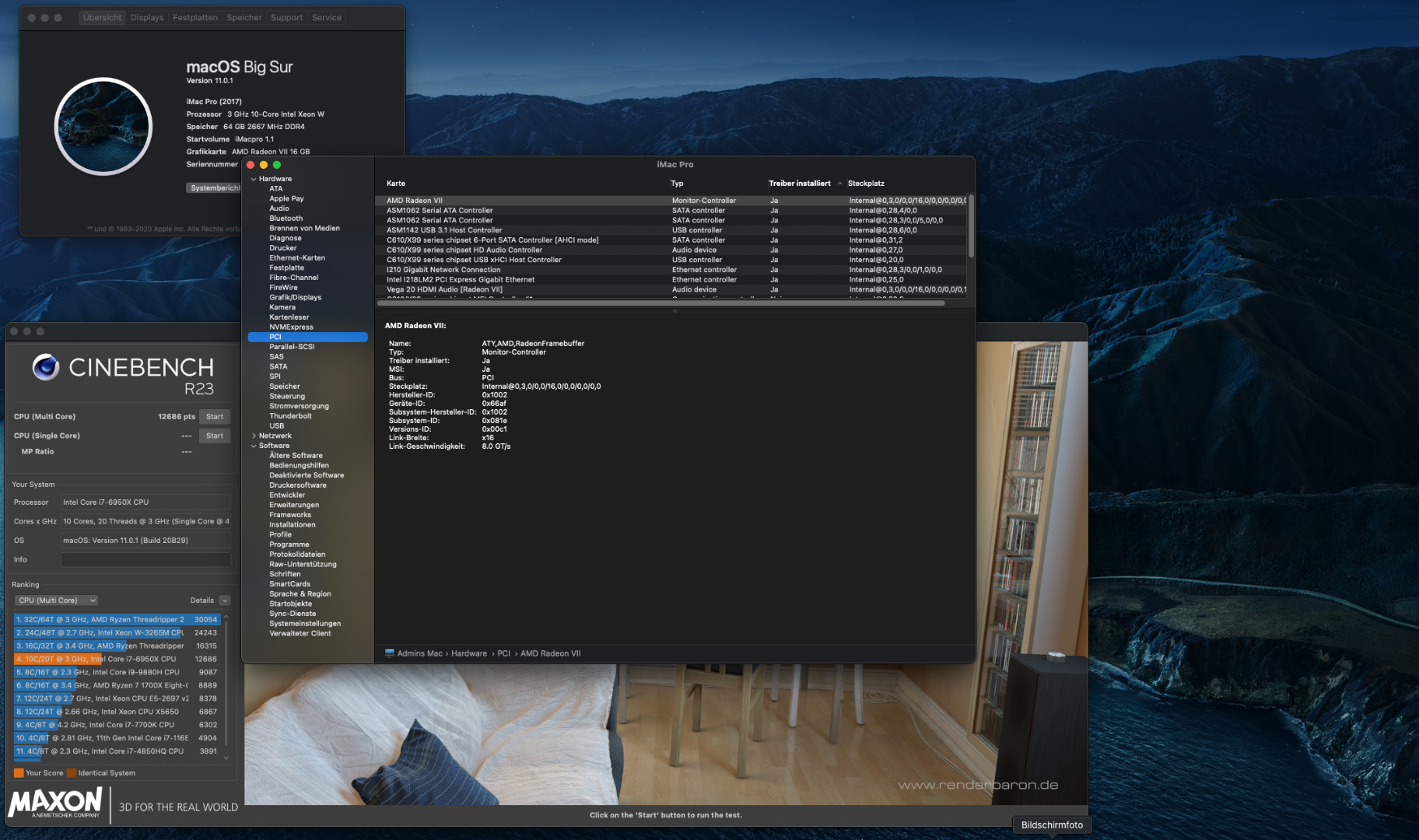Select the Intel Core i7-4850HQ ranking entry
The height and width of the screenshot is (840, 1419).
click(x=117, y=751)
